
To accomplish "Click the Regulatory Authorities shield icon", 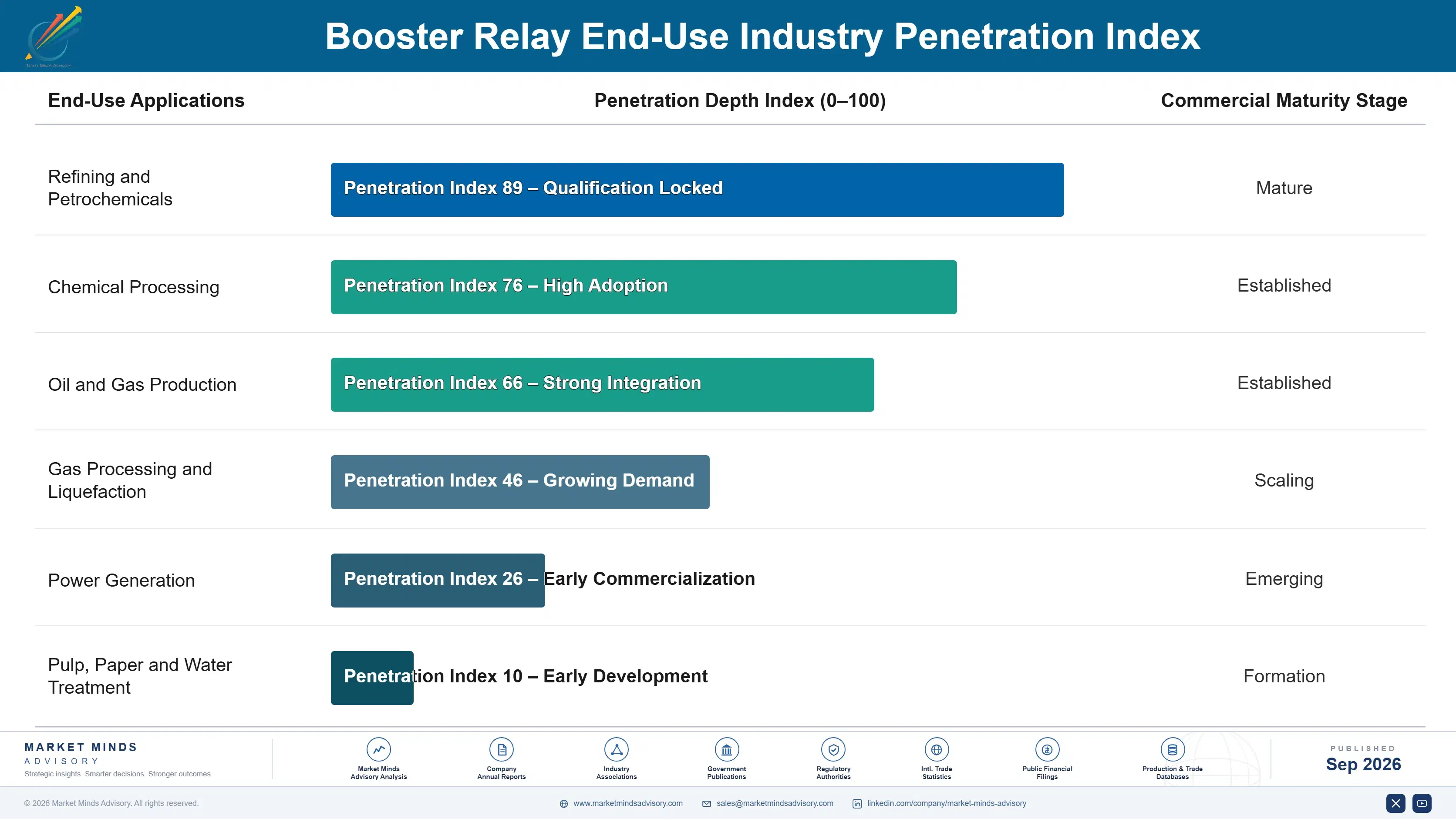I will [x=833, y=749].
